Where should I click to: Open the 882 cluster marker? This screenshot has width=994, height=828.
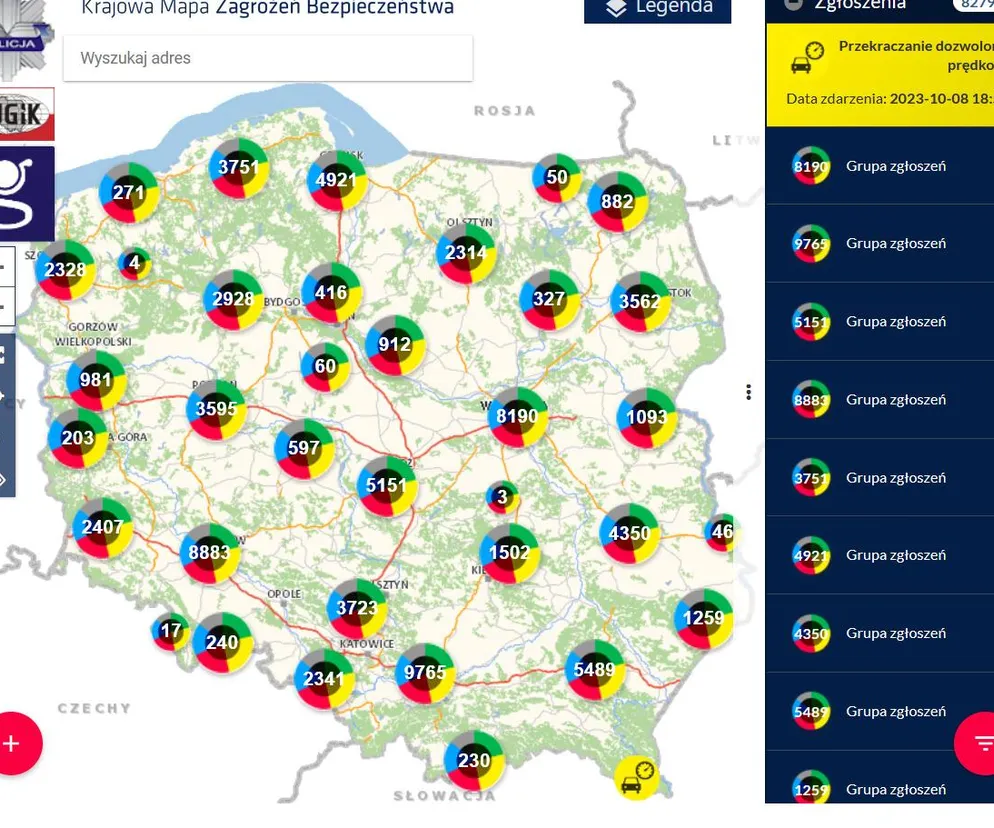pos(617,202)
